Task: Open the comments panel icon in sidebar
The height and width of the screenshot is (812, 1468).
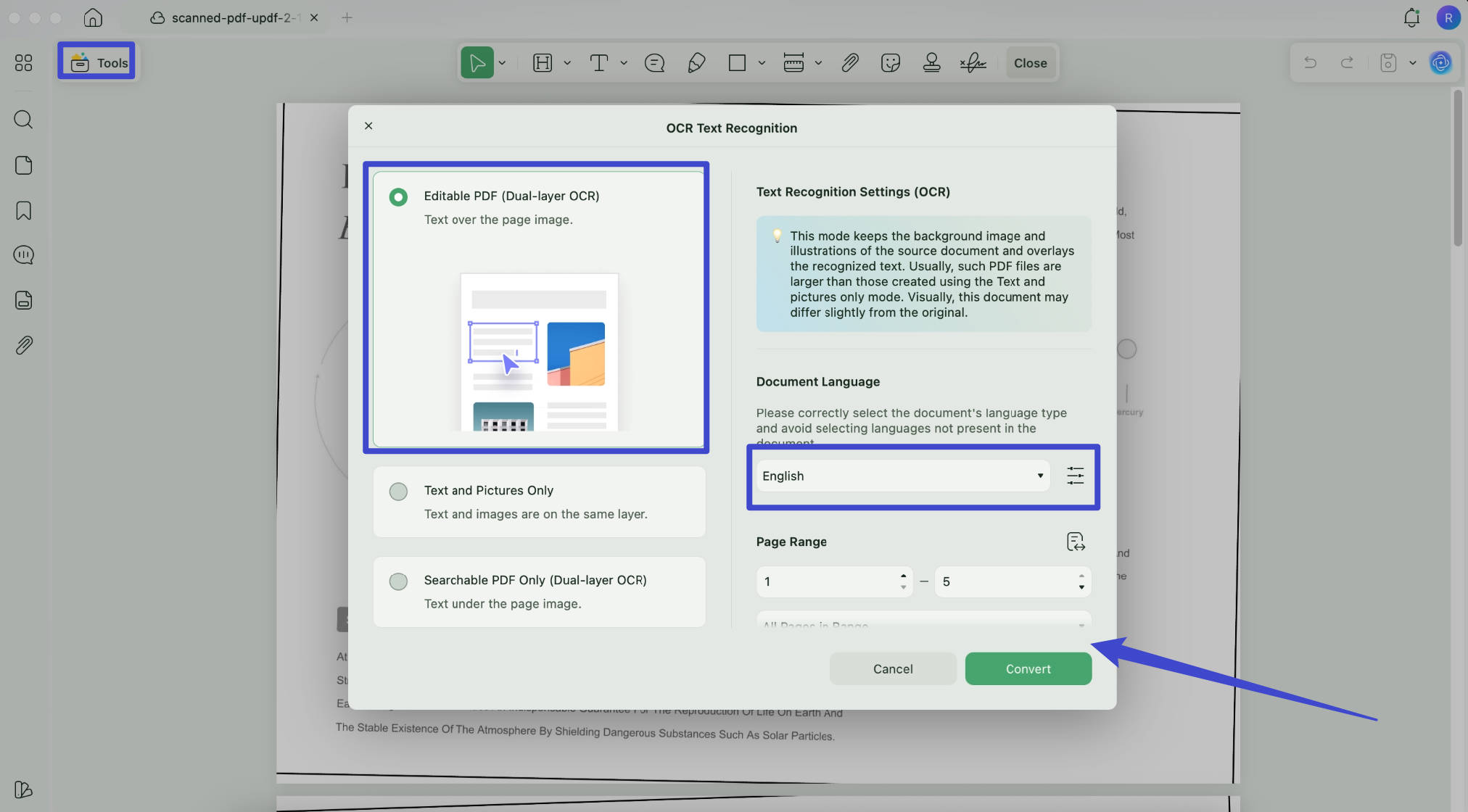Action: (x=23, y=255)
